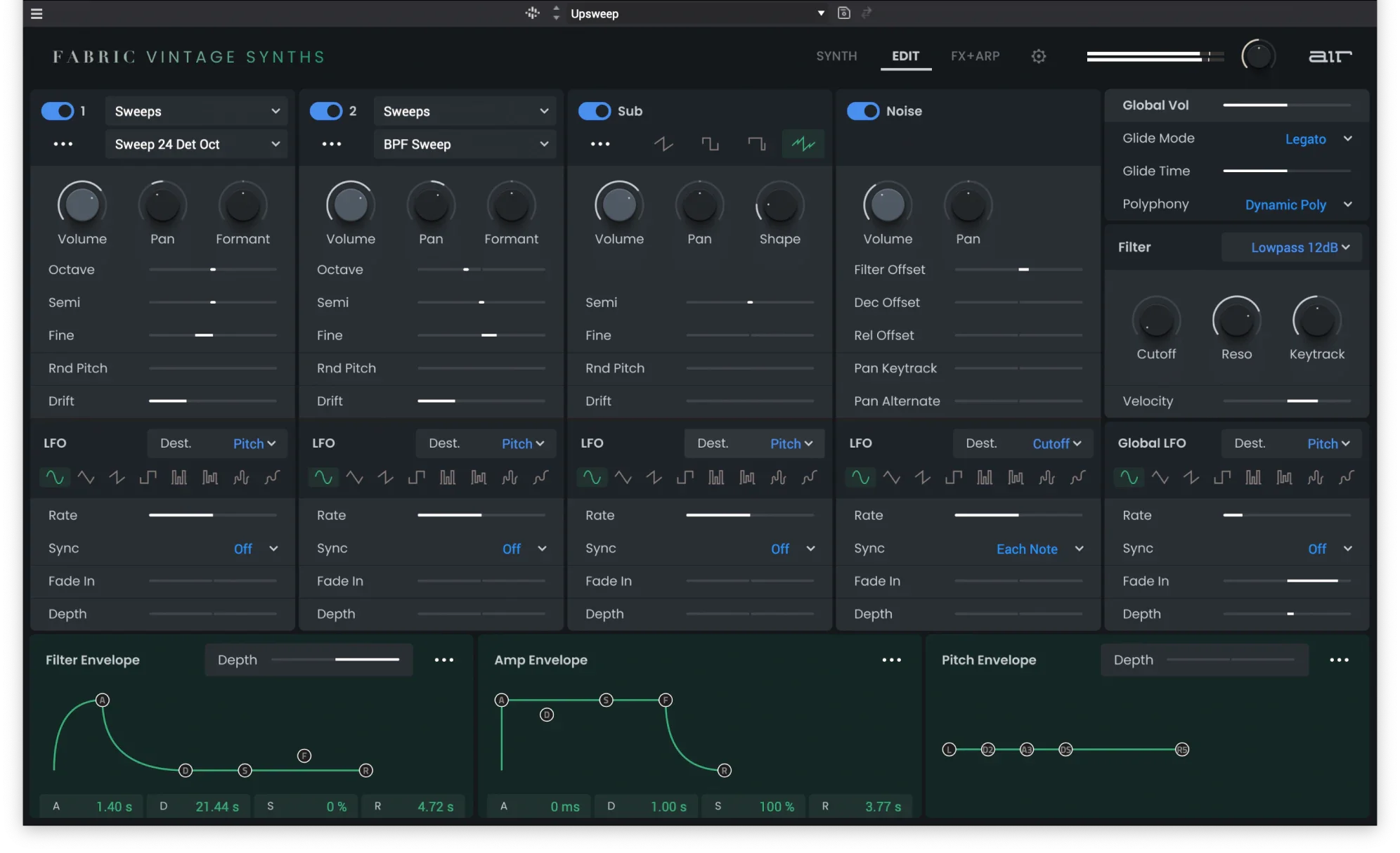Viewport: 1400px width, 853px height.
Task: Open the hamburger menu icon
Action: coord(37,13)
